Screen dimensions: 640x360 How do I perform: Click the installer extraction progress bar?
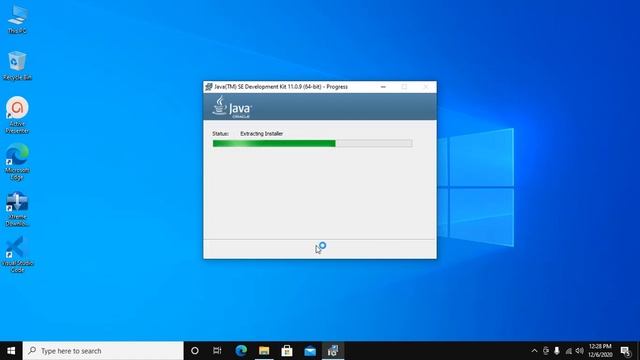[312, 143]
